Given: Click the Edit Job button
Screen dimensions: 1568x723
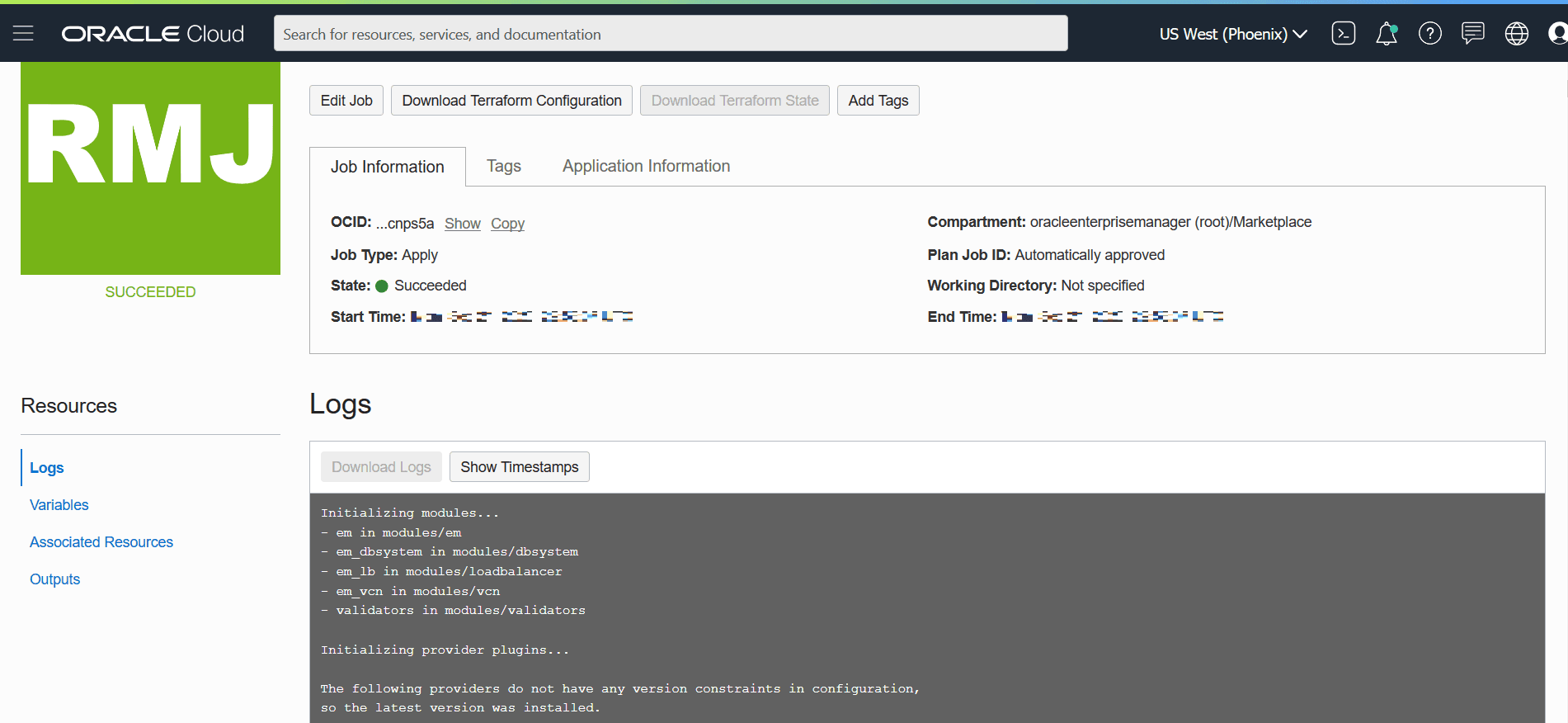Looking at the screenshot, I should coord(346,101).
